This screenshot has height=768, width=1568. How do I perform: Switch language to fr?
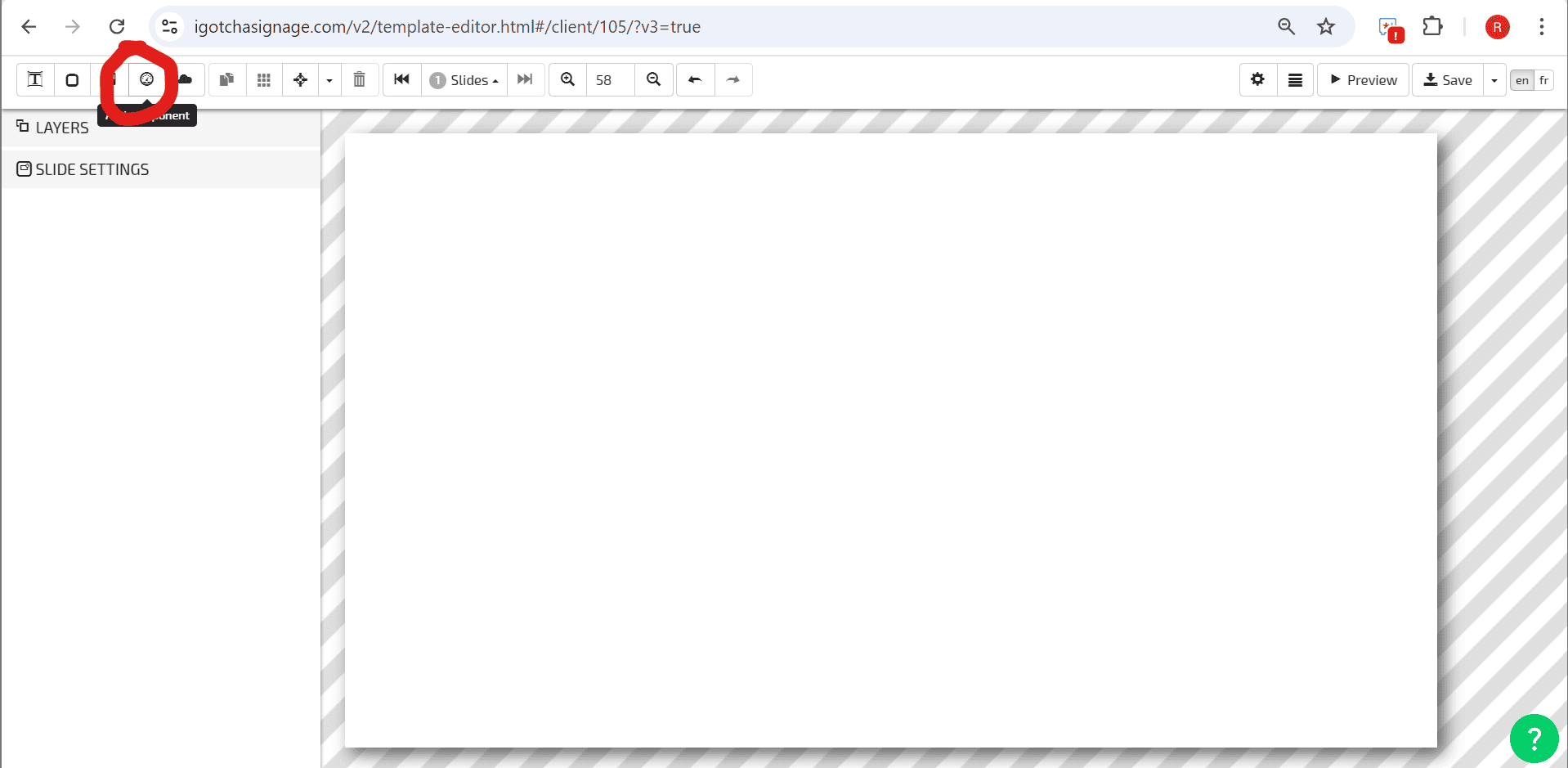tap(1543, 80)
